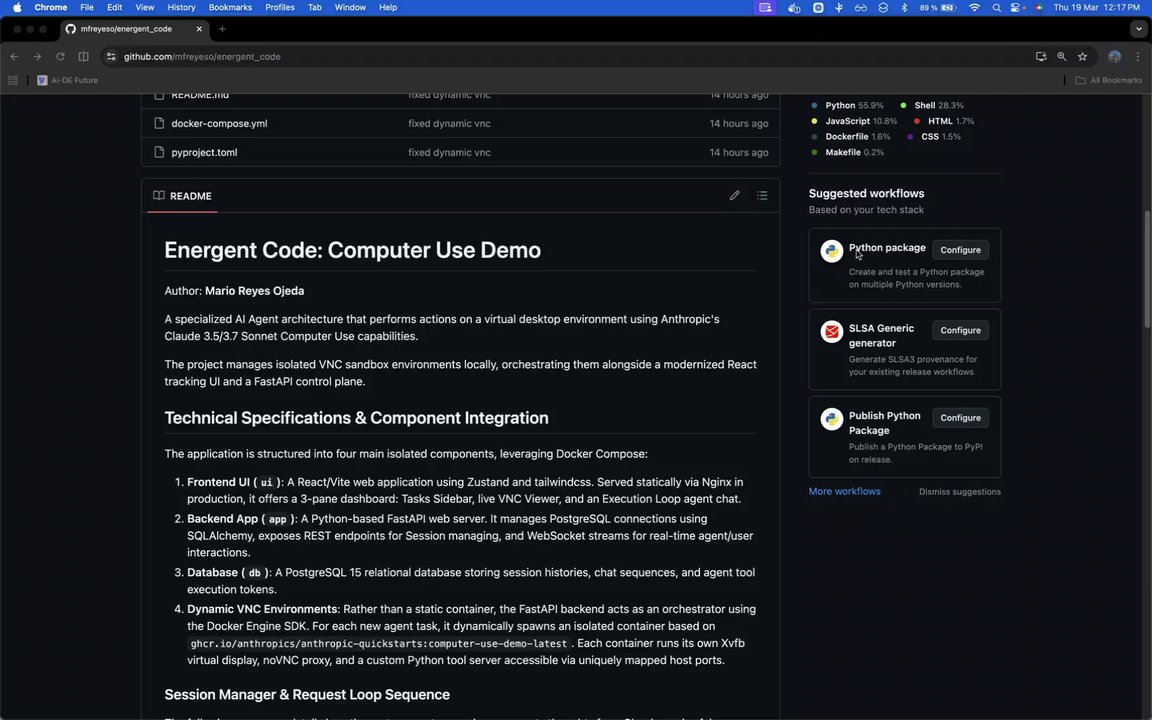Bookmark this tab with the star icon
The height and width of the screenshot is (720, 1152).
1082,57
